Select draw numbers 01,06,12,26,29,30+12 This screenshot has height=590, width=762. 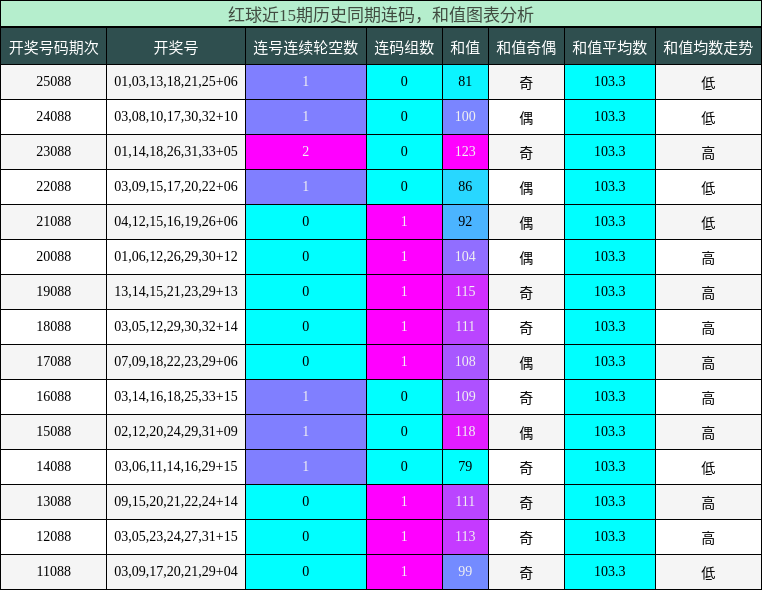(176, 257)
